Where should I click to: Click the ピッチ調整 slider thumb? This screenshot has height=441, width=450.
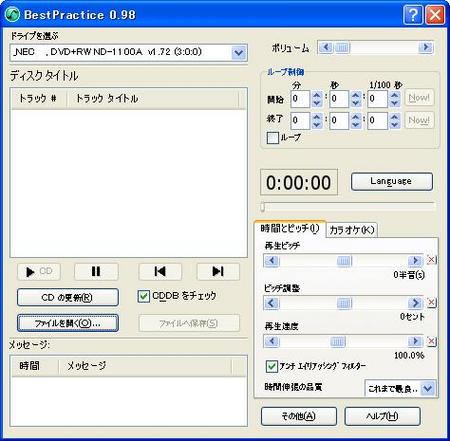[x=344, y=303]
